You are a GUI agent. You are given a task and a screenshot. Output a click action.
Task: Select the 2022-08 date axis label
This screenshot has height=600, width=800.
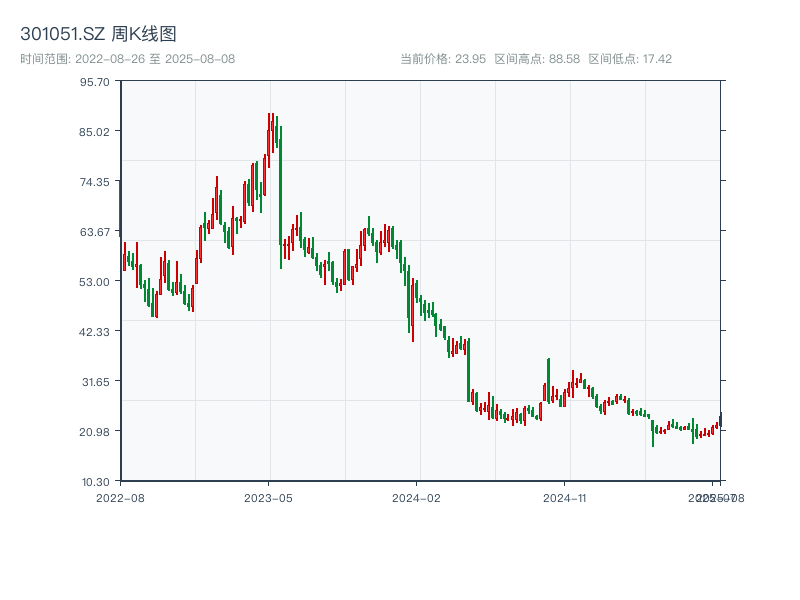pos(120,497)
